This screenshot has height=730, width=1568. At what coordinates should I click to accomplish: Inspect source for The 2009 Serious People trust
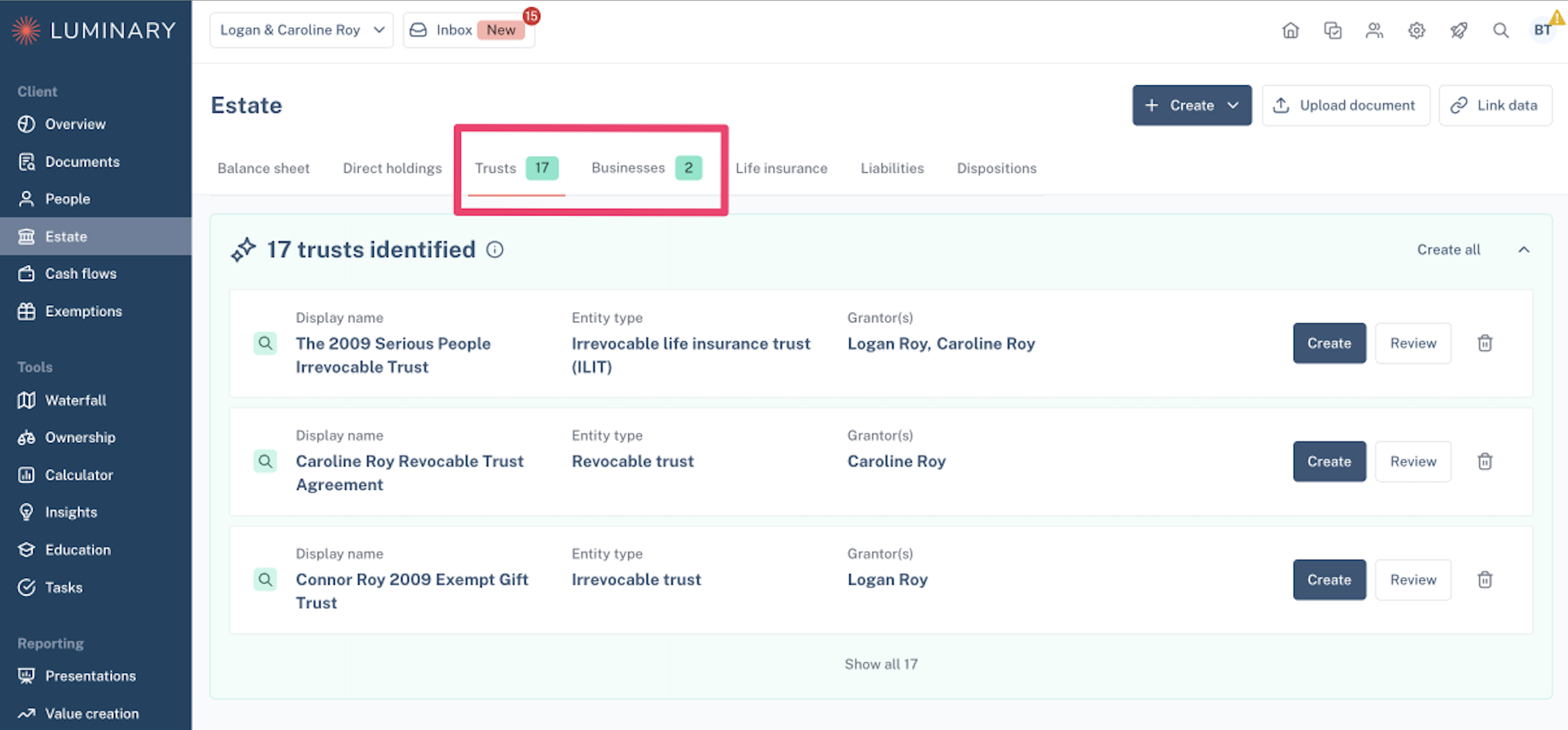coord(265,343)
